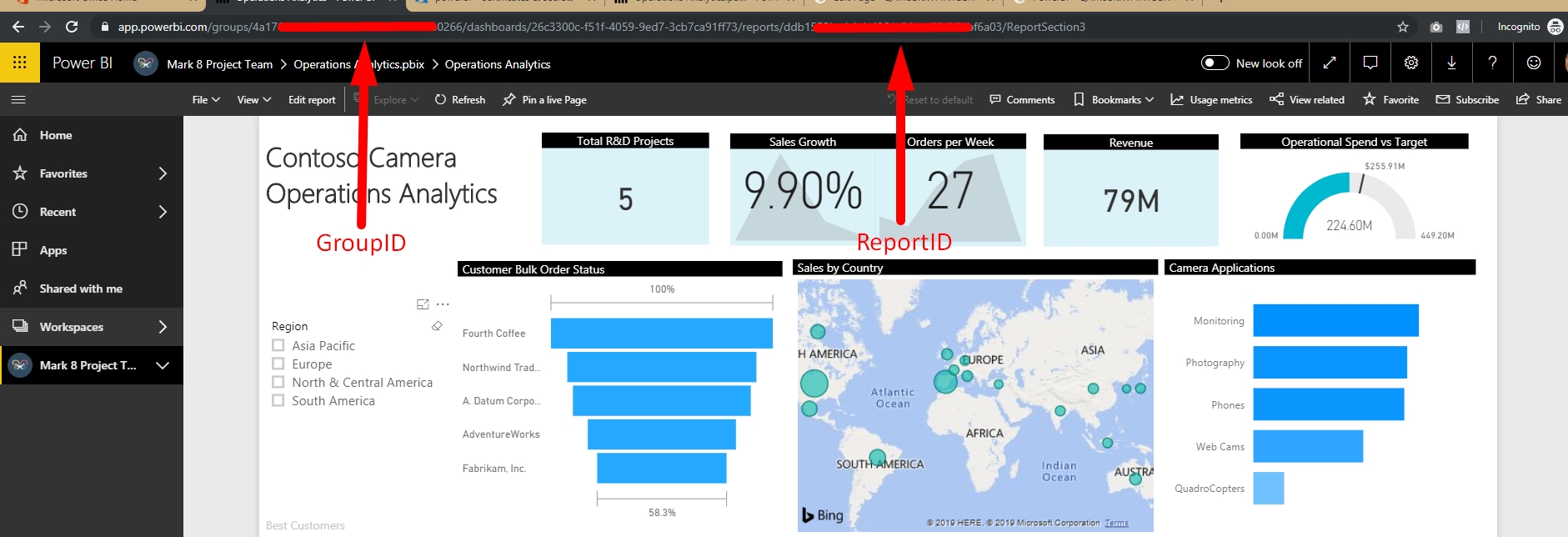Click Edit report
The width and height of the screenshot is (1568, 537).
tap(312, 99)
